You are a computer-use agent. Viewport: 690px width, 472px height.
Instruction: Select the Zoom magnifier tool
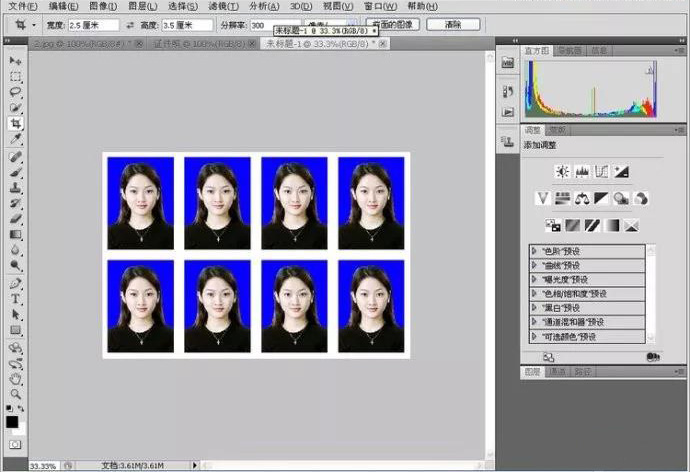pos(16,393)
